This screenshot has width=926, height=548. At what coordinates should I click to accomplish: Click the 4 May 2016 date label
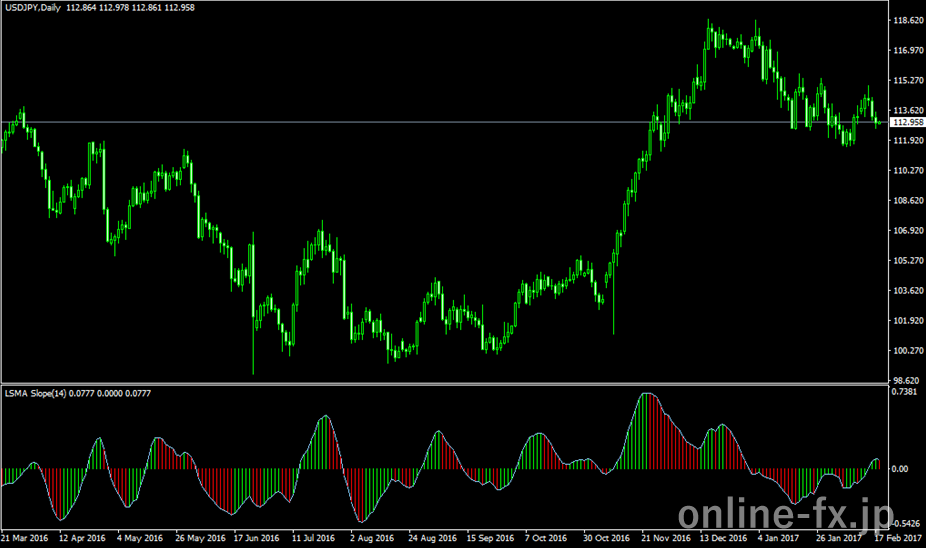[x=140, y=539]
